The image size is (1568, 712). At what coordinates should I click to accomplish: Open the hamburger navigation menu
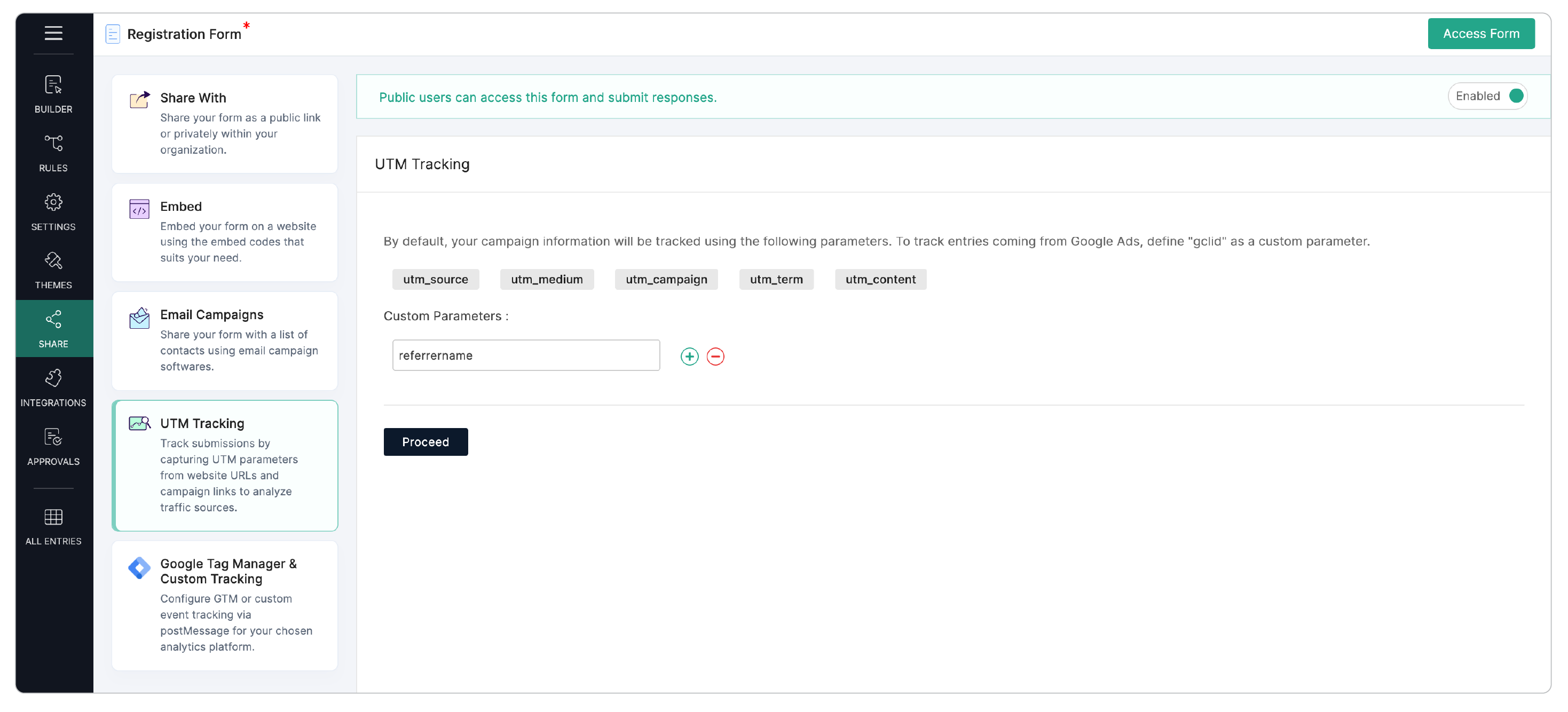pos(53,34)
